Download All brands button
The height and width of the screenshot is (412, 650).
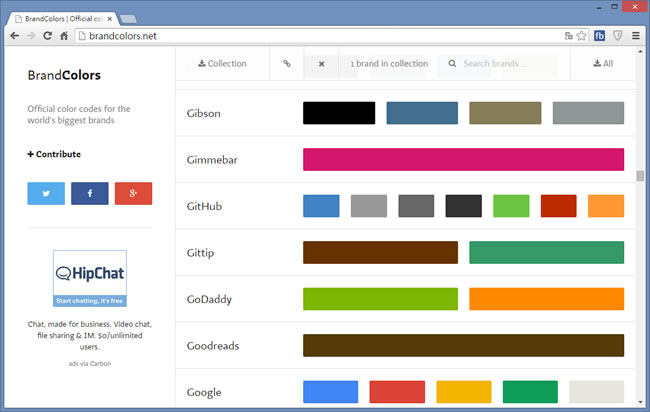[x=603, y=64]
